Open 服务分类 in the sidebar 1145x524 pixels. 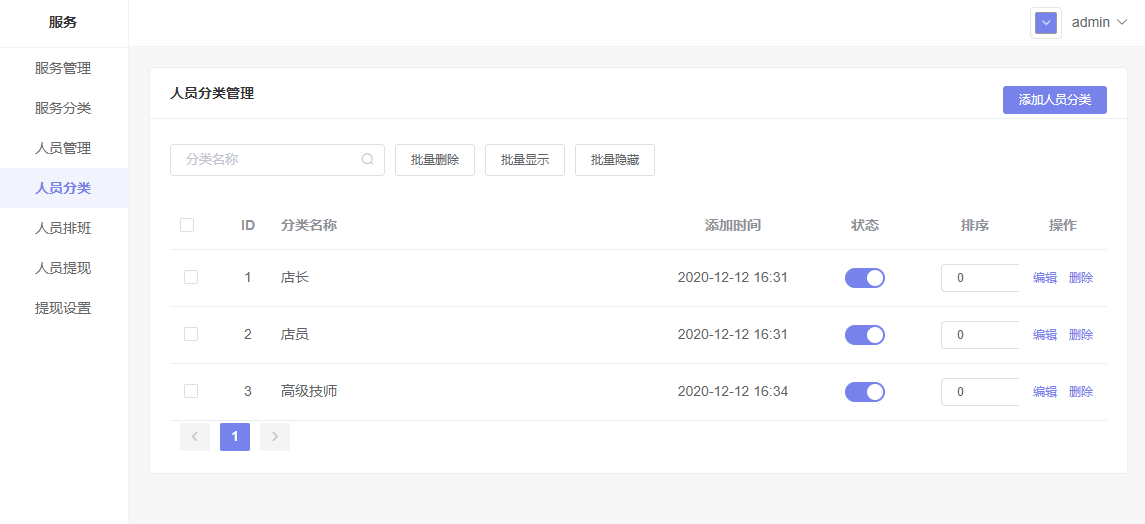tap(64, 108)
